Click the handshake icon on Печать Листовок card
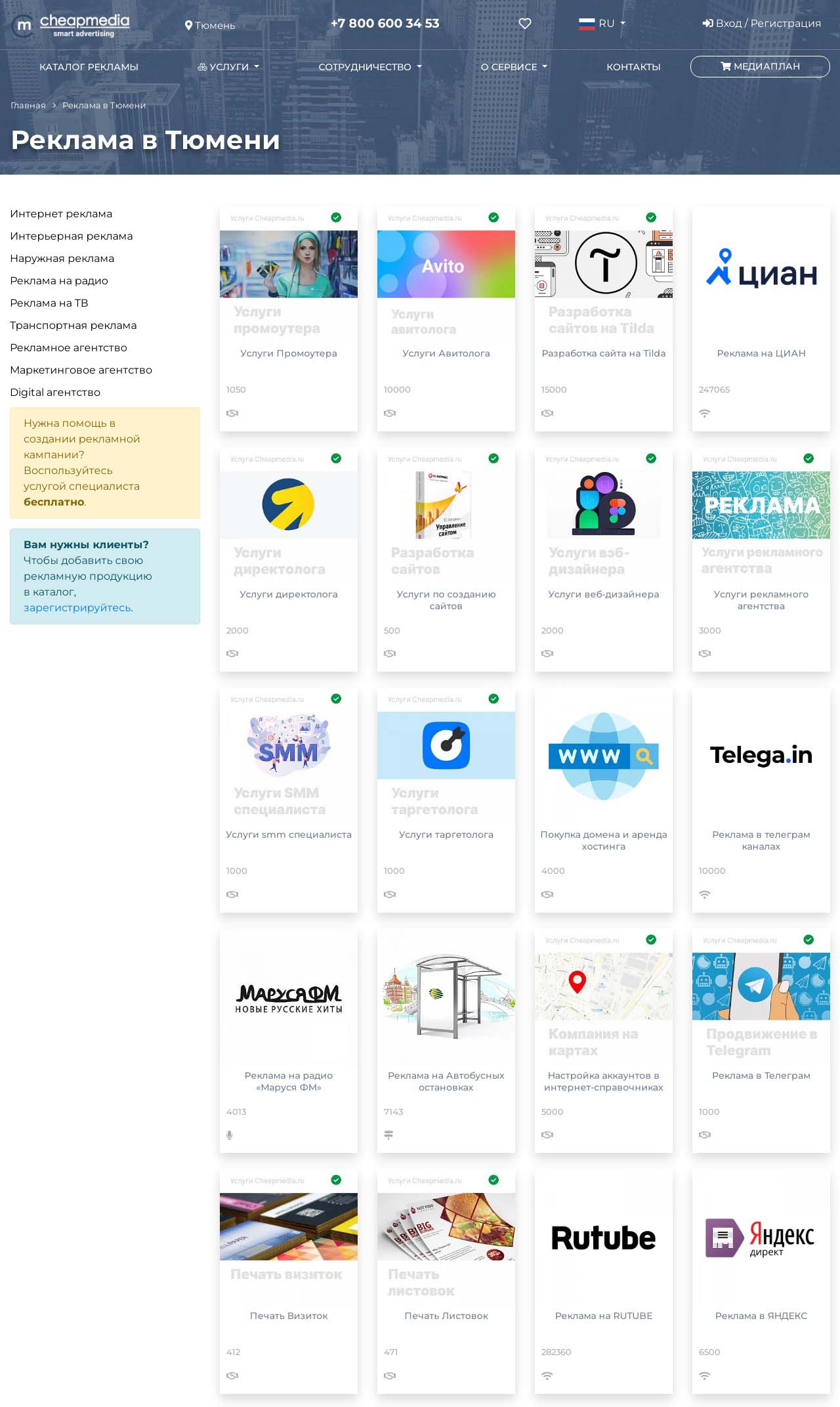 click(390, 1375)
